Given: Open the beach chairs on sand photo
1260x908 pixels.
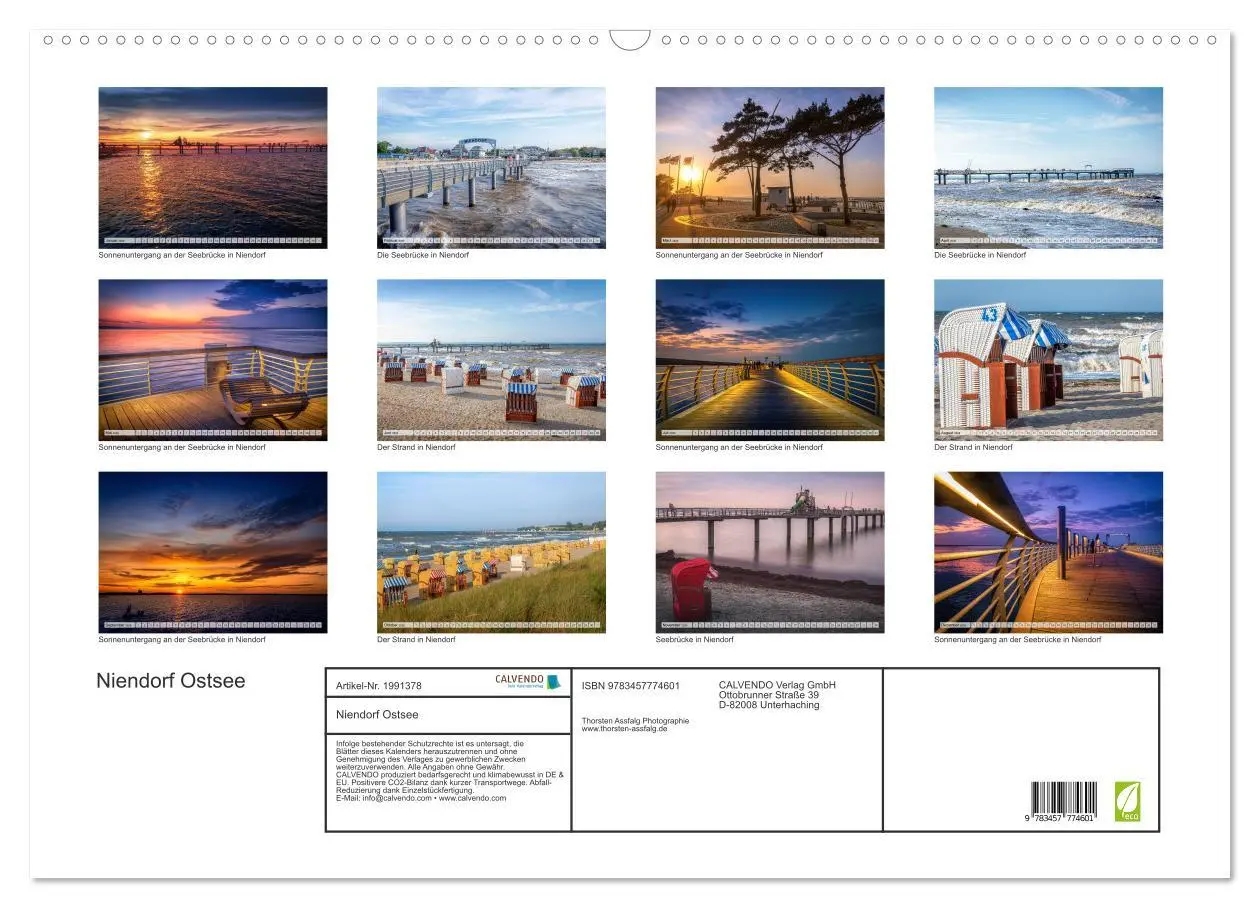Looking at the screenshot, I should click(x=491, y=360).
